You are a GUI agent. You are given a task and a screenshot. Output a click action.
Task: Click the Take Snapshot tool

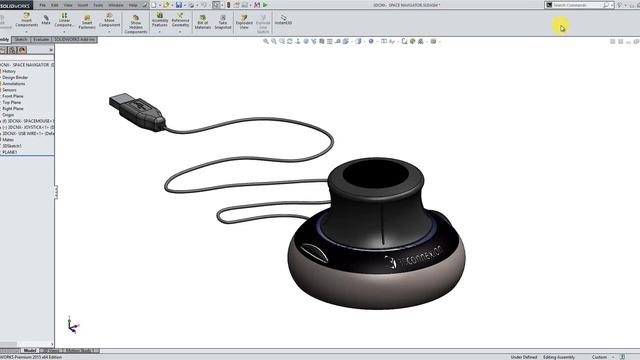point(223,22)
